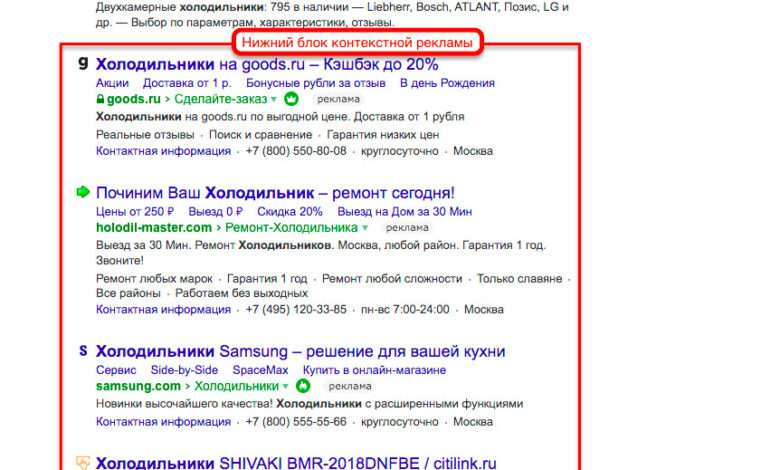Open the SHIVAKI BMR-2018DNFBE citilink.ru ad title

pos(296,463)
